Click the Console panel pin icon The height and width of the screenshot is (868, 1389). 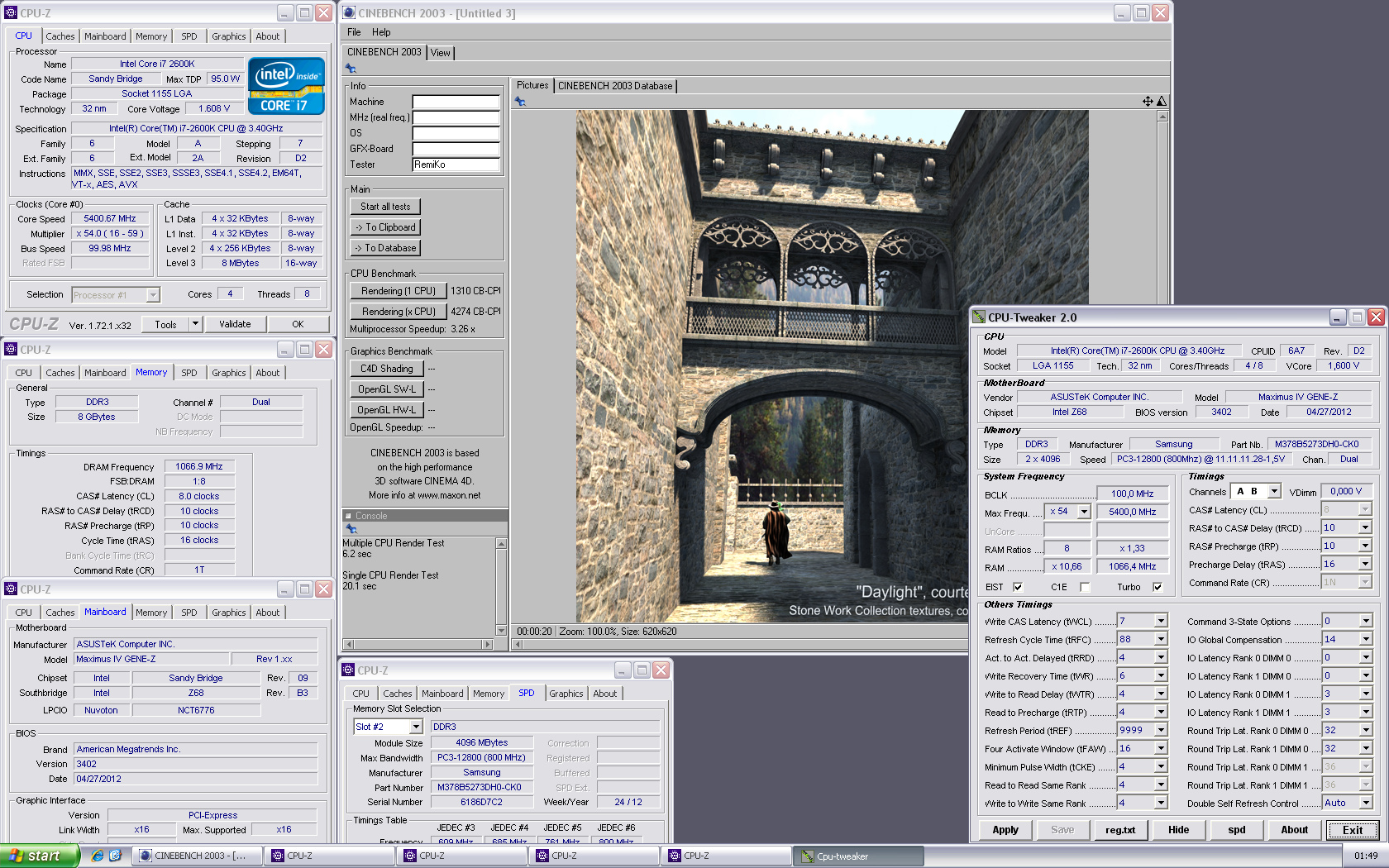351,529
